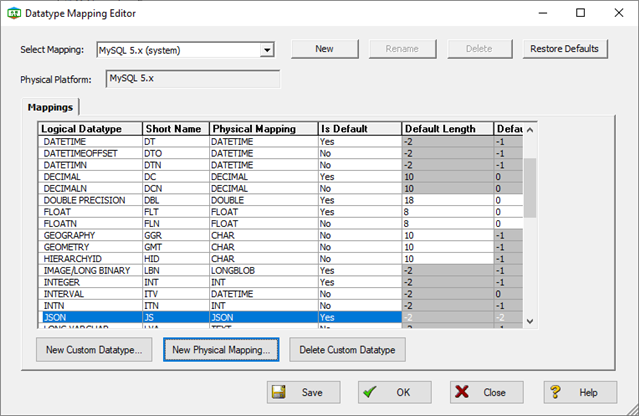Click the Default Length column header
Image resolution: width=639 pixels, height=416 pixels.
447,129
